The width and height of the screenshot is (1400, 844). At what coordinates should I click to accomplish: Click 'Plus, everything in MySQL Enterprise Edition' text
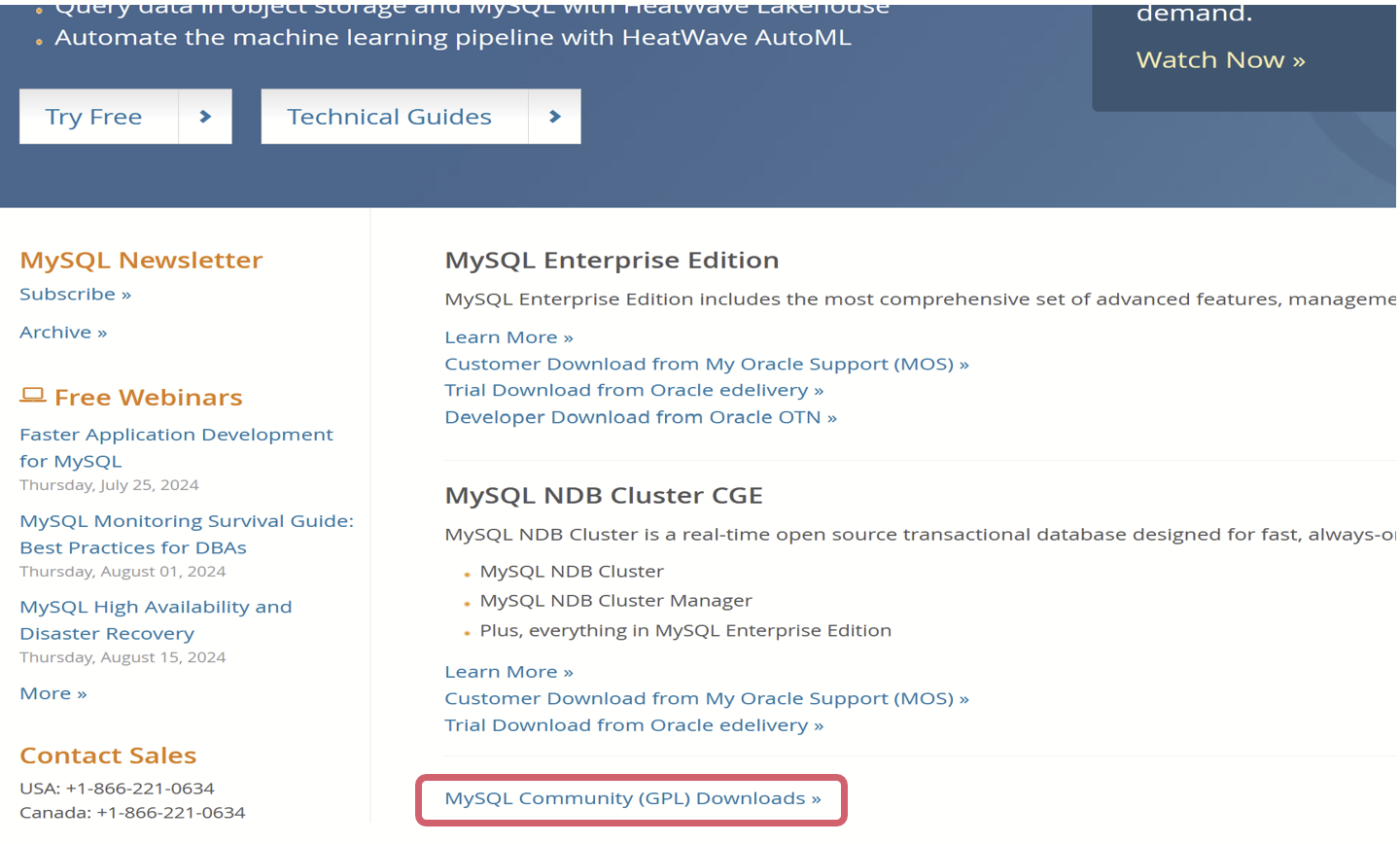click(x=685, y=631)
